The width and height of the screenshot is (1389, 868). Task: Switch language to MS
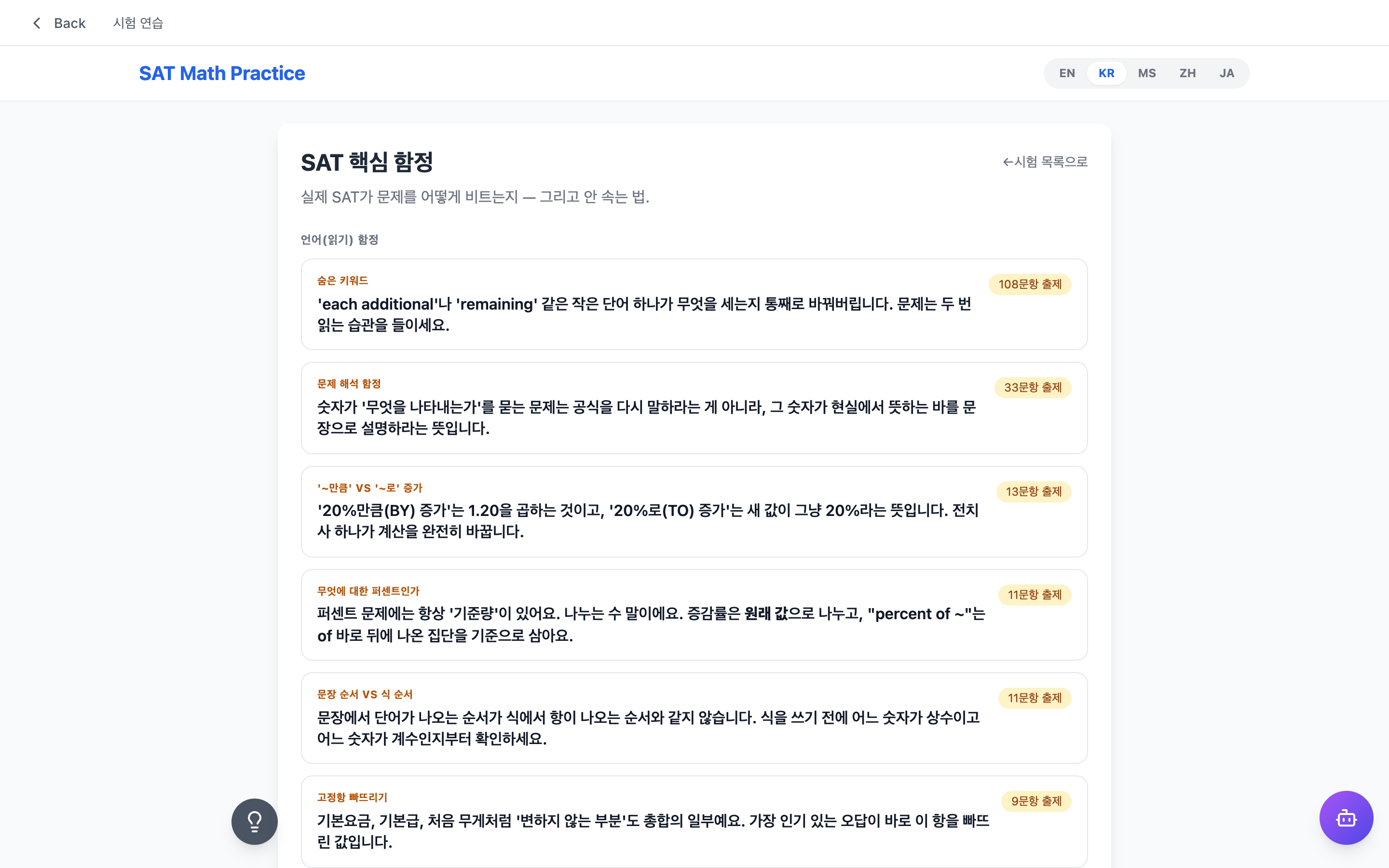click(1147, 73)
